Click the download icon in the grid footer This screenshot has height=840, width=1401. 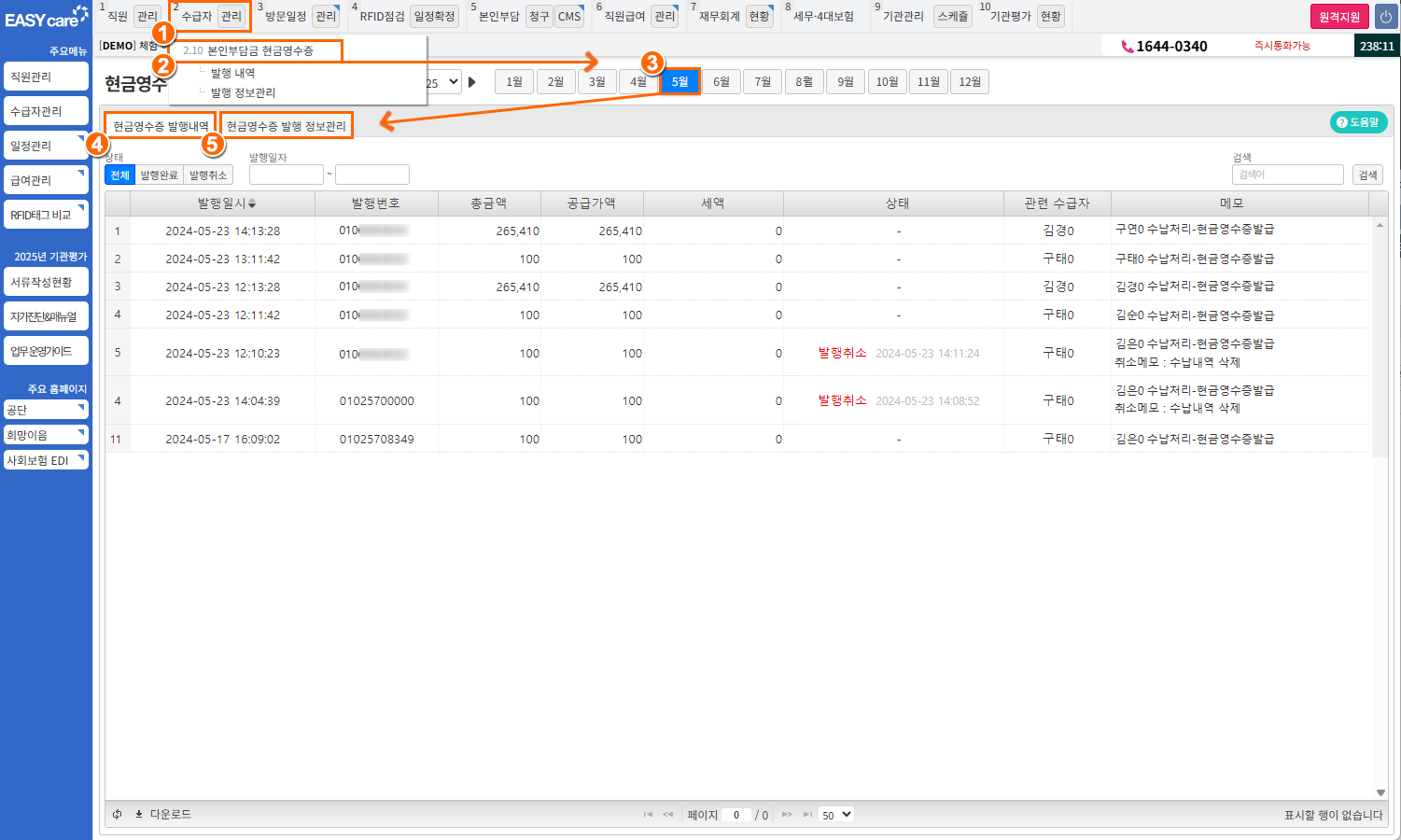[x=139, y=815]
